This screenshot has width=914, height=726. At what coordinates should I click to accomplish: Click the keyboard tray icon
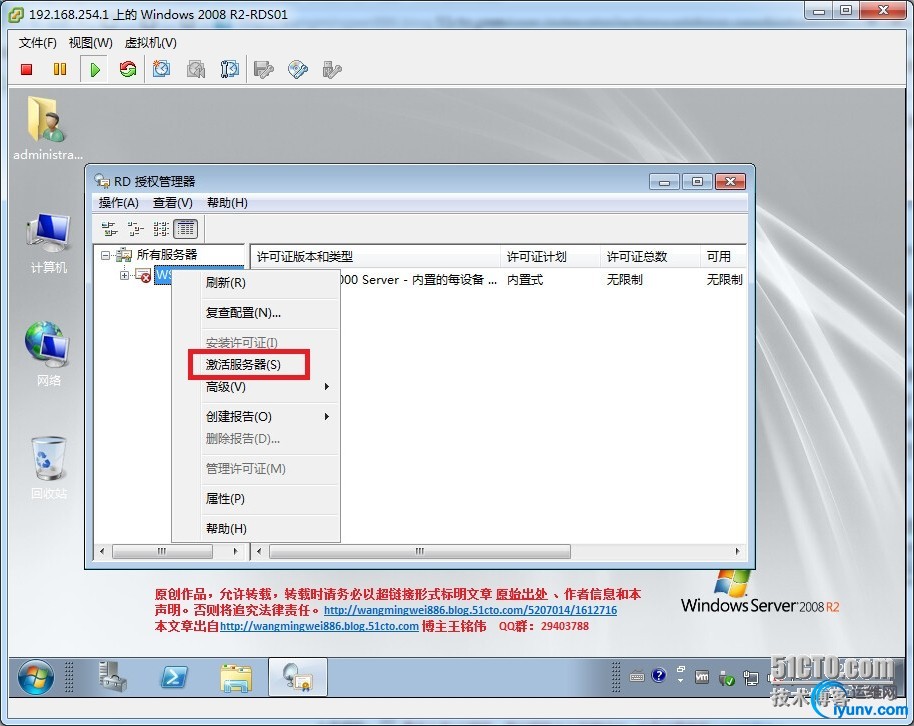point(637,676)
